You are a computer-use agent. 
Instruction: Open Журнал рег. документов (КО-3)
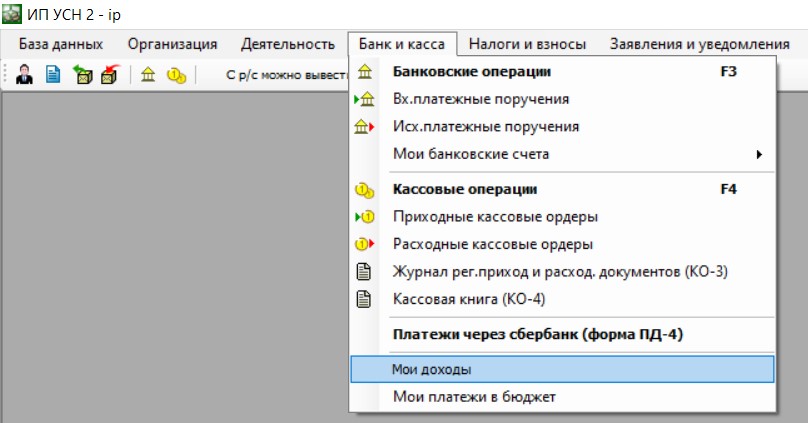[x=562, y=271]
